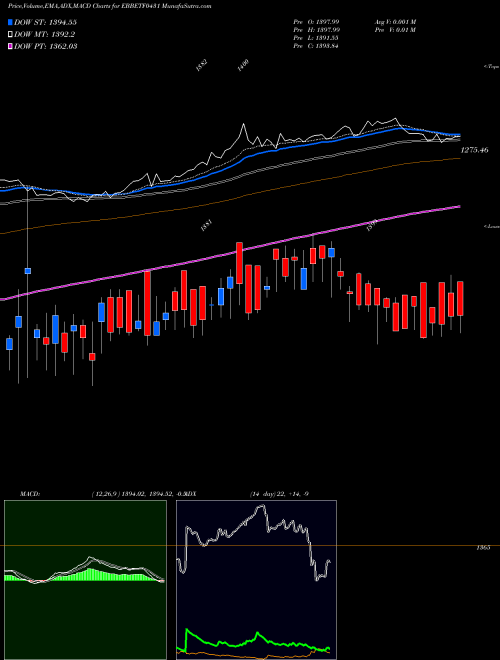Select the 'Pre L: 1391.55' value
Viewport: 500px width, 660px height.
pyautogui.click(x=316, y=37)
